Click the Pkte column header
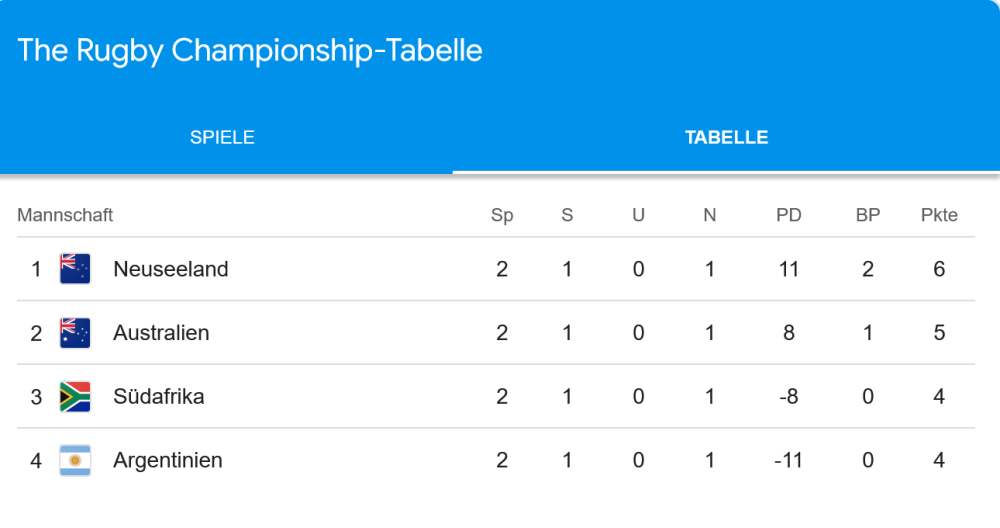 939,215
